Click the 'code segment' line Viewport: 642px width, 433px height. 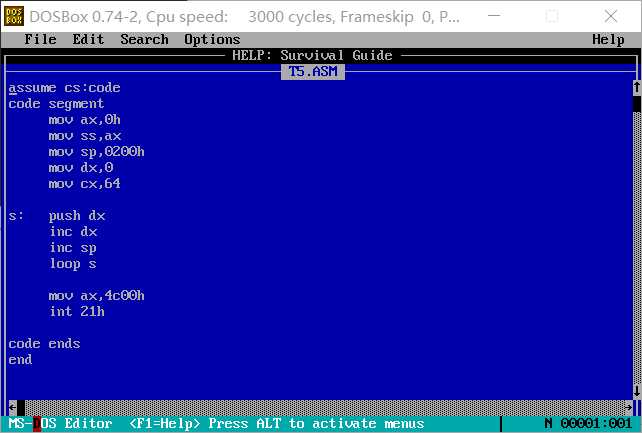click(56, 104)
